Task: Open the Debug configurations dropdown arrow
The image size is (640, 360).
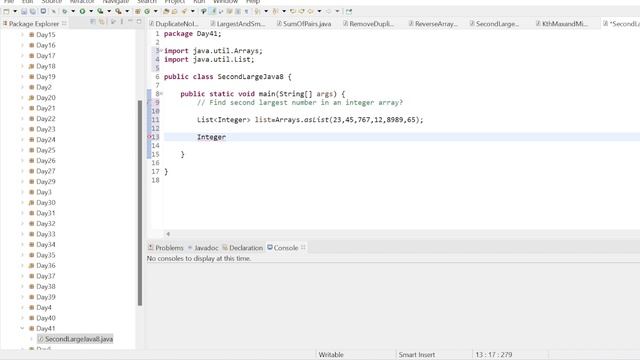Action: 73,11
